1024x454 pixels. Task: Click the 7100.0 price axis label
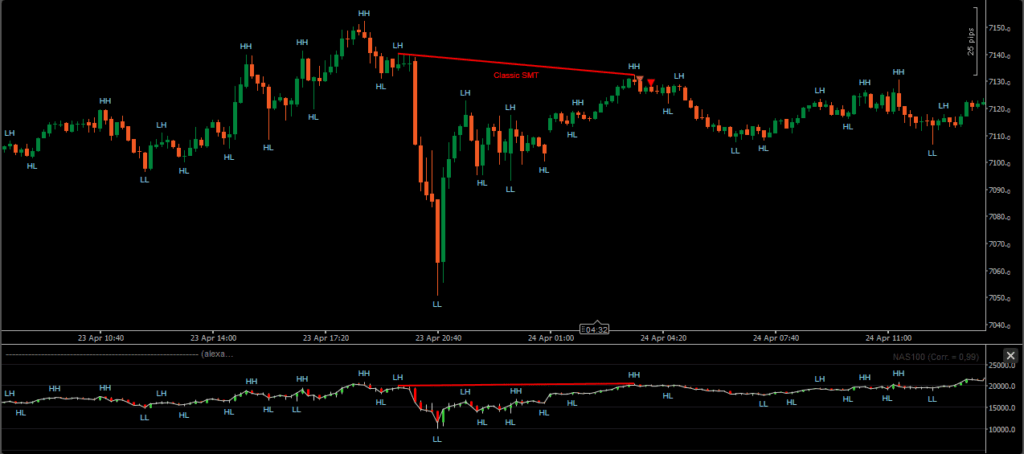pyautogui.click(x=1000, y=163)
